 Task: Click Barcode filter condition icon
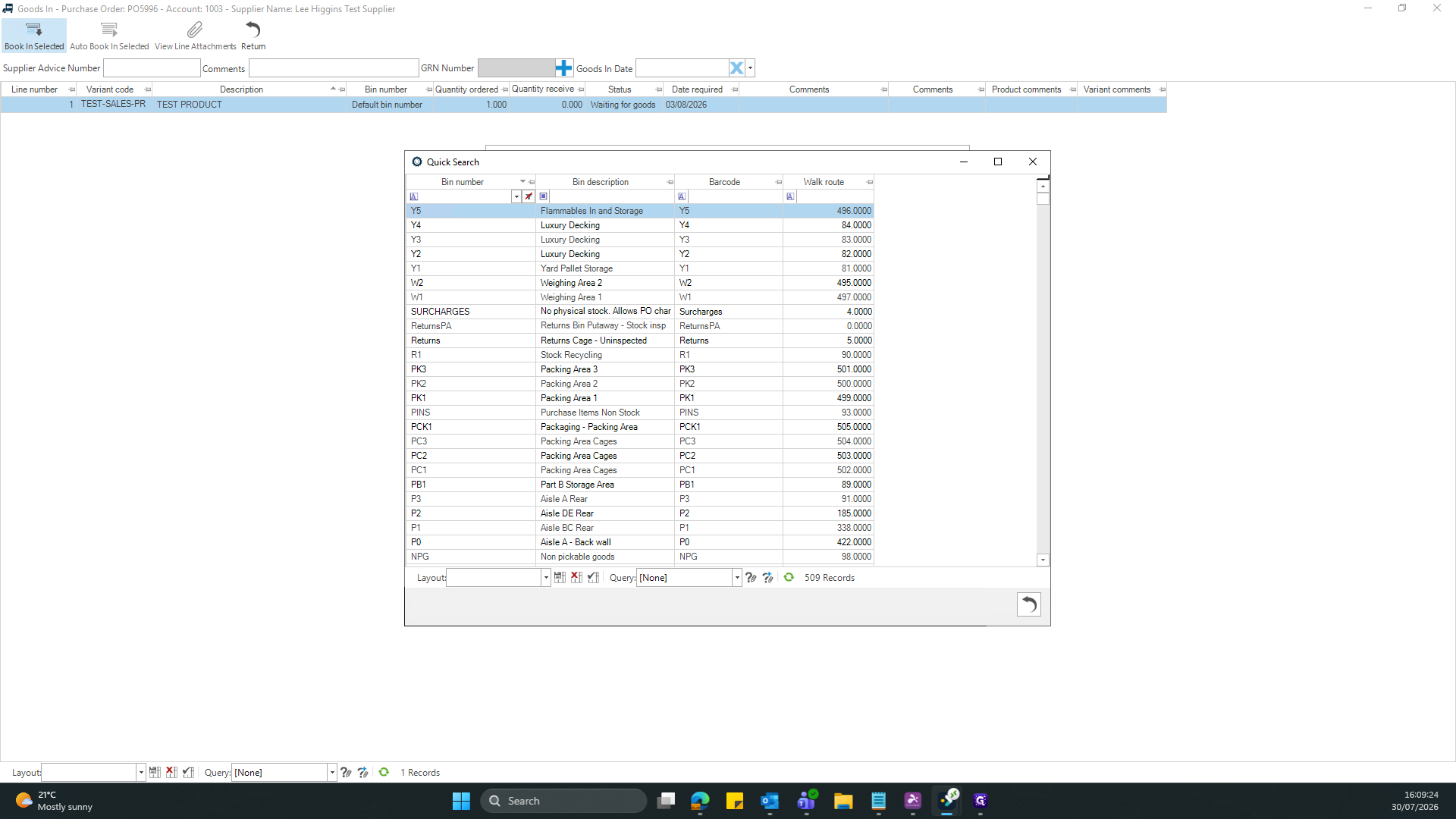click(x=682, y=196)
